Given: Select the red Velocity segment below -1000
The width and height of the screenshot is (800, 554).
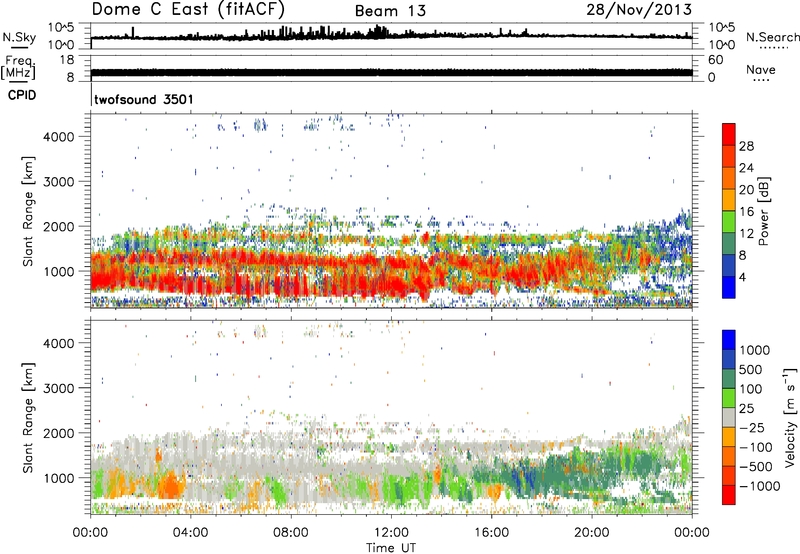Looking at the screenshot, I should click(x=729, y=495).
